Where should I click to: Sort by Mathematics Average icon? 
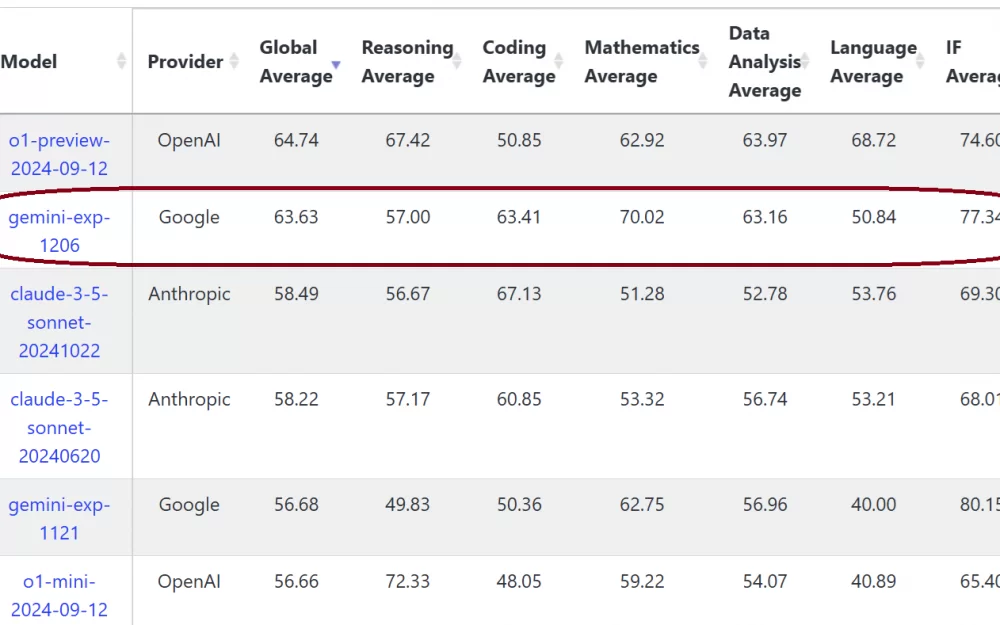point(703,61)
